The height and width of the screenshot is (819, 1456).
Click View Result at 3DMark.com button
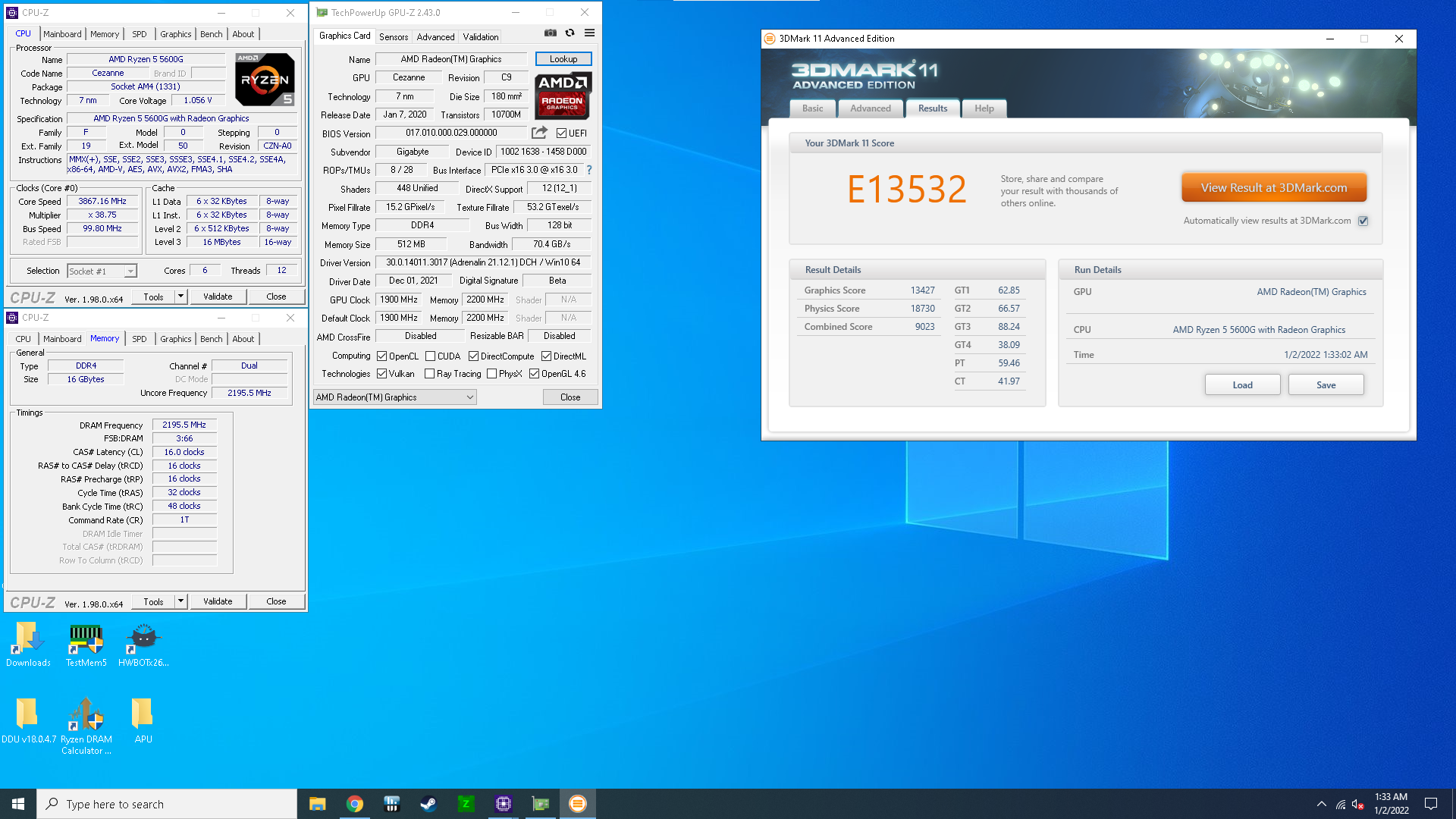[1274, 187]
